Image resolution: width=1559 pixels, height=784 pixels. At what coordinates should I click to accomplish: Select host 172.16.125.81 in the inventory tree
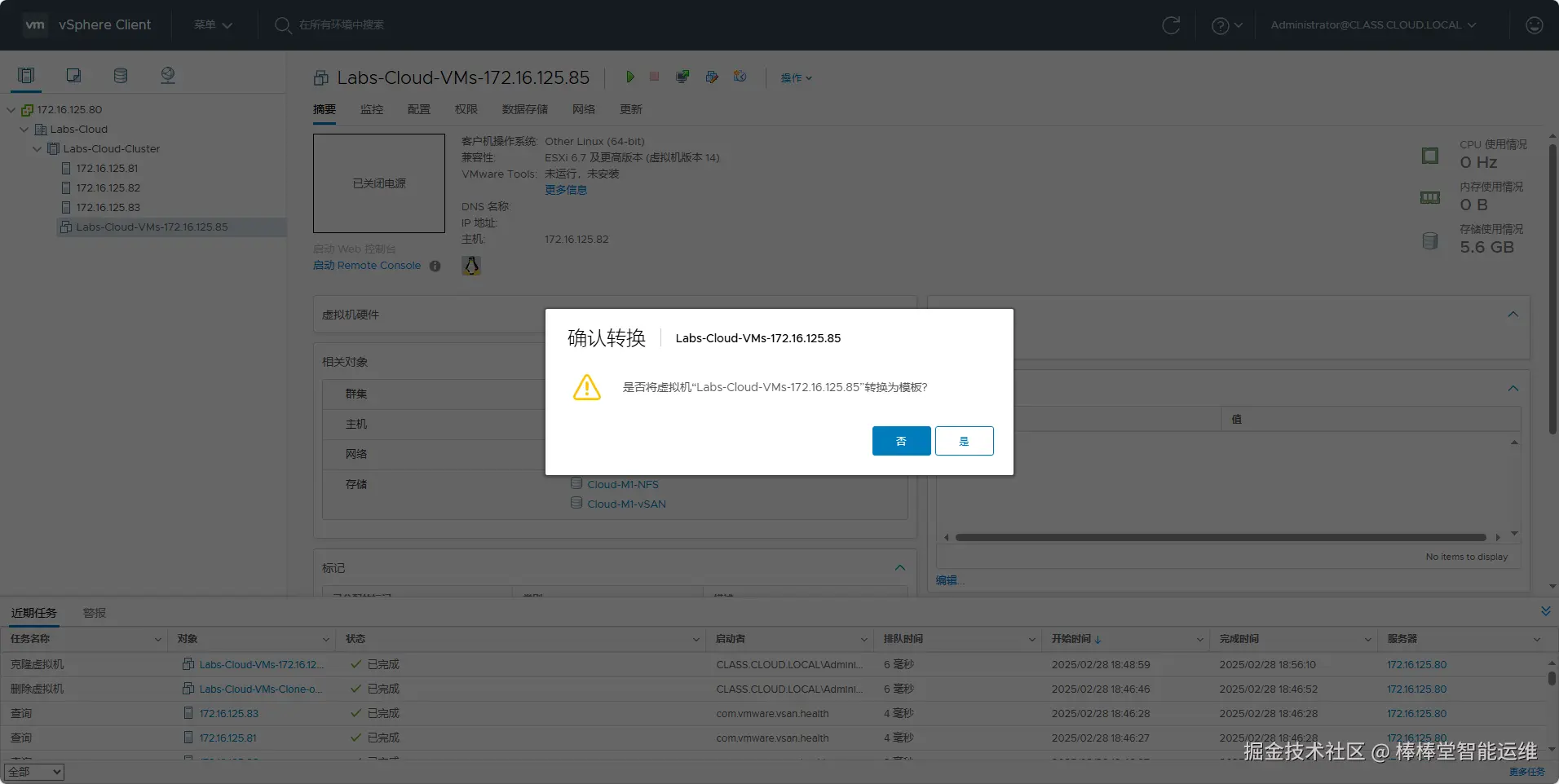[107, 169]
